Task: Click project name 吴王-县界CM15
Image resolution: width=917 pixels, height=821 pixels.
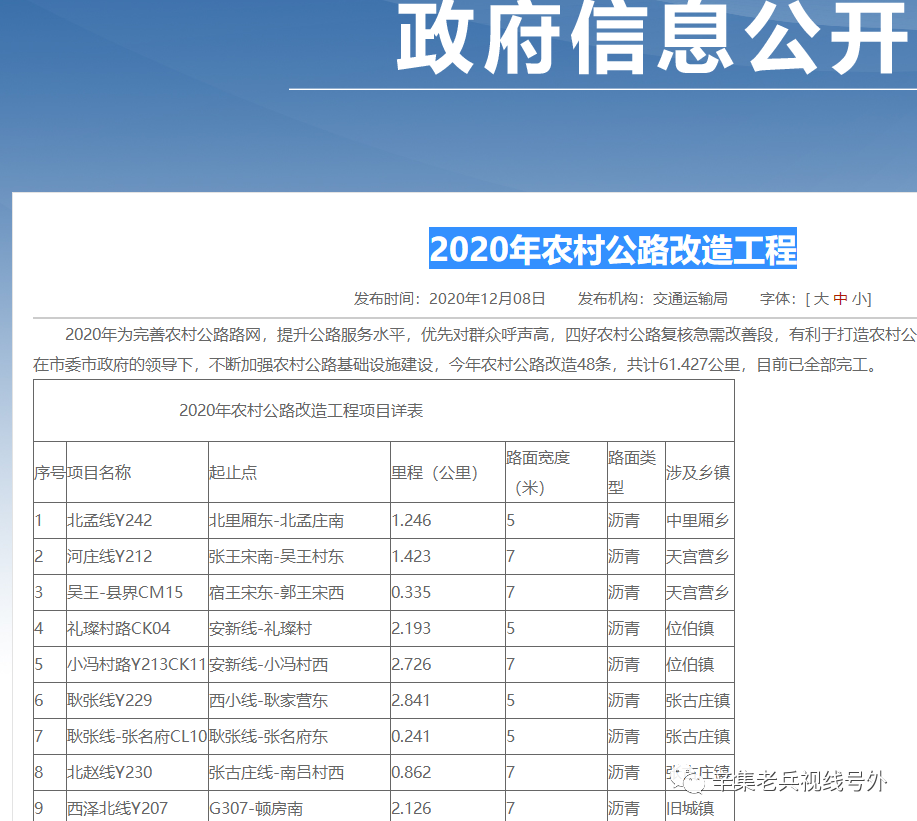Action: [125, 592]
